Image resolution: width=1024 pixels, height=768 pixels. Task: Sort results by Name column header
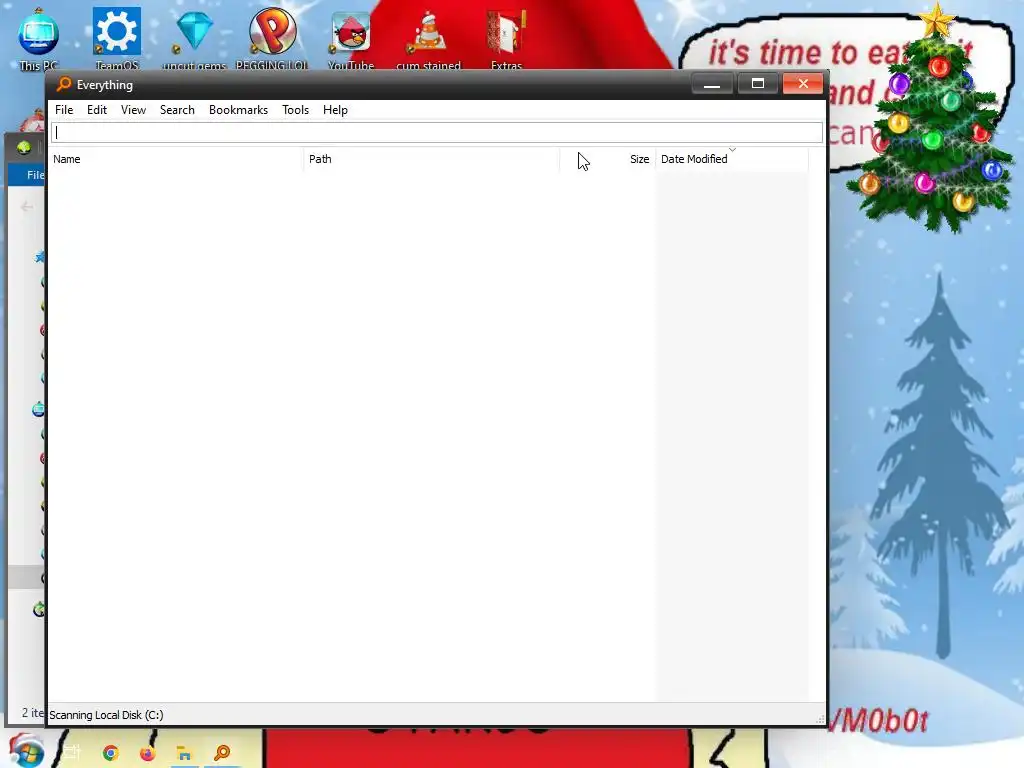click(176, 159)
